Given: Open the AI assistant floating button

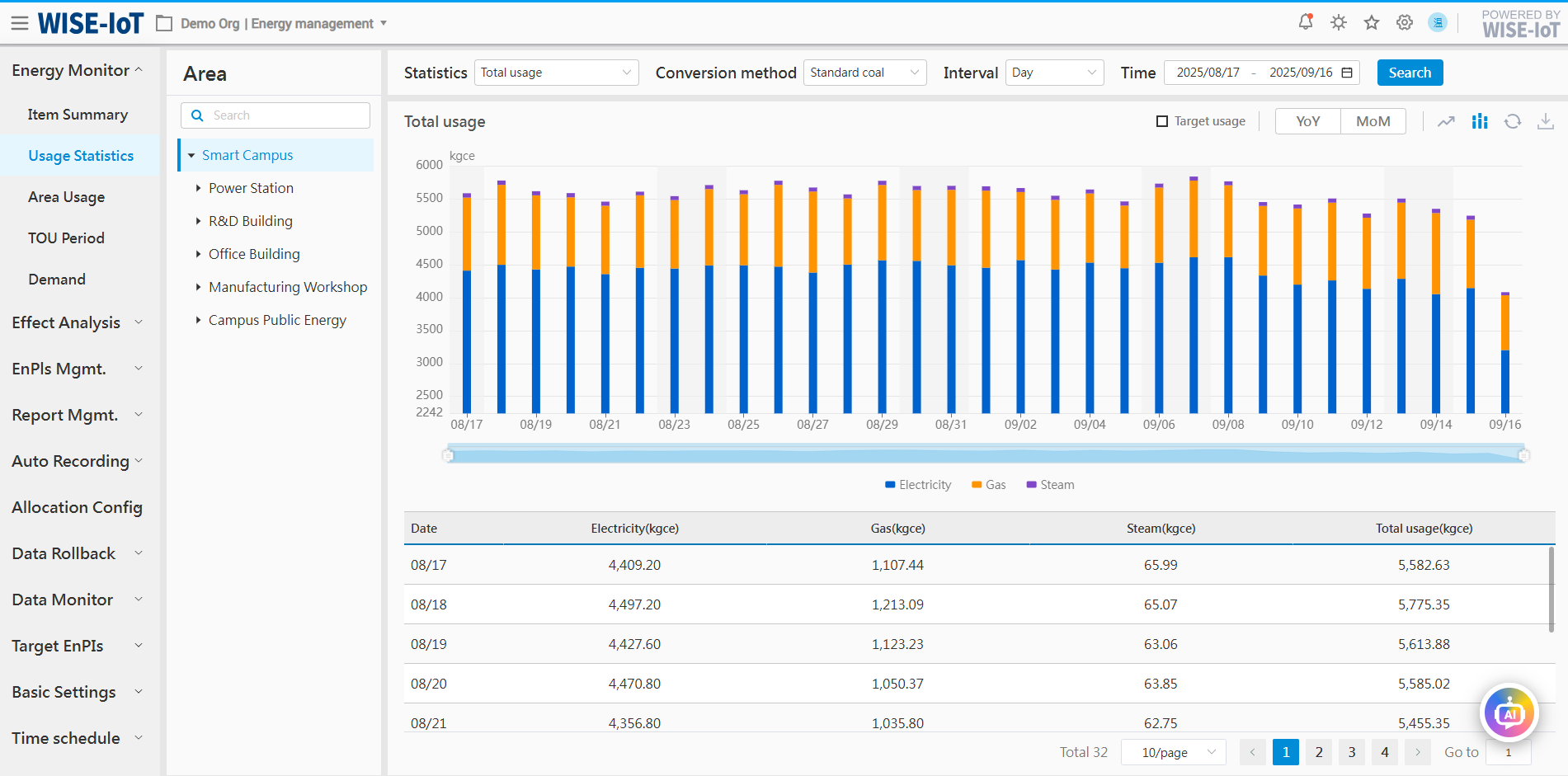Looking at the screenshot, I should (x=1509, y=713).
